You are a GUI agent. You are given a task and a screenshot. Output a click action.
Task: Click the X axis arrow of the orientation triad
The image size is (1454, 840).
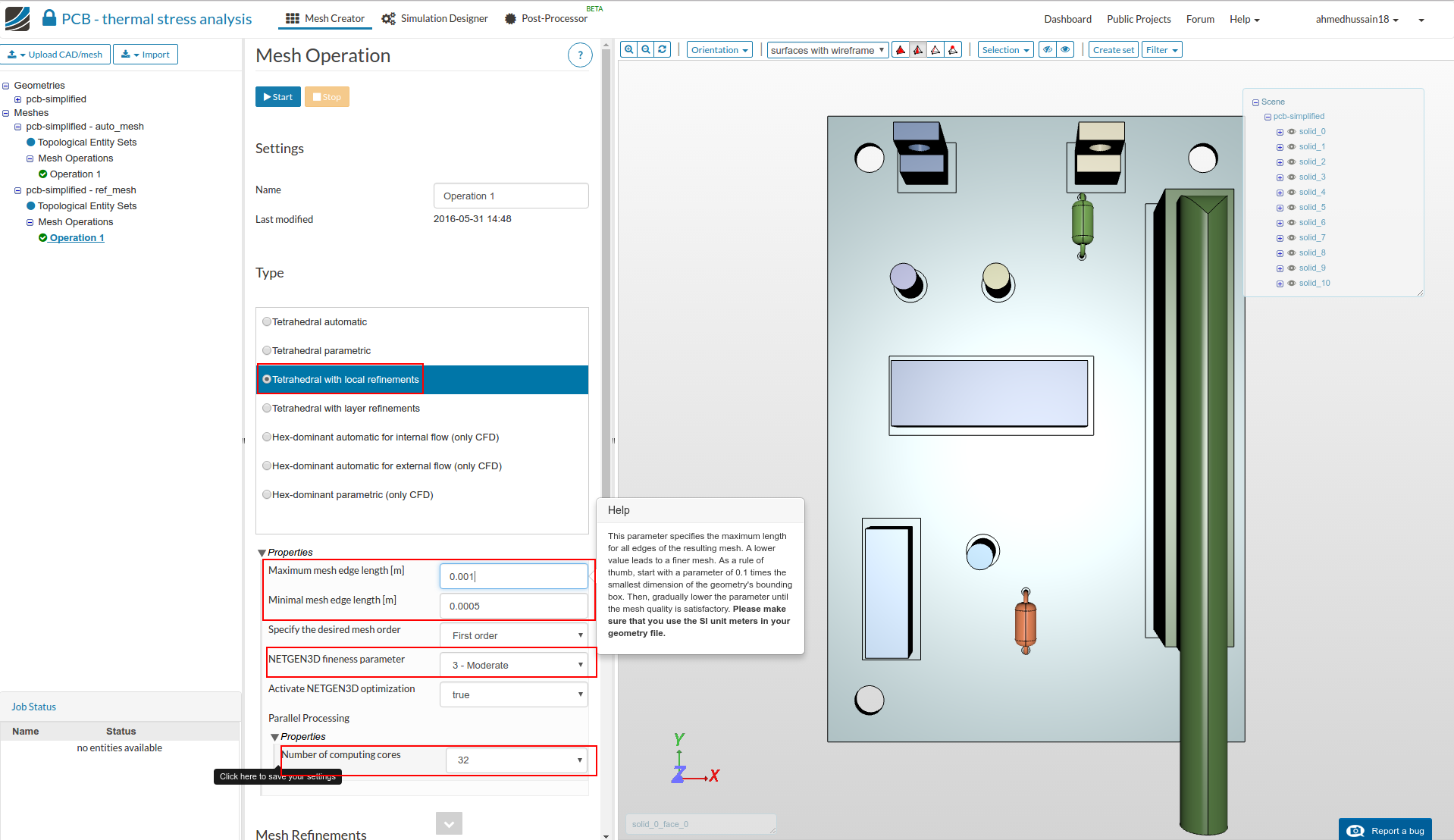coord(697,778)
